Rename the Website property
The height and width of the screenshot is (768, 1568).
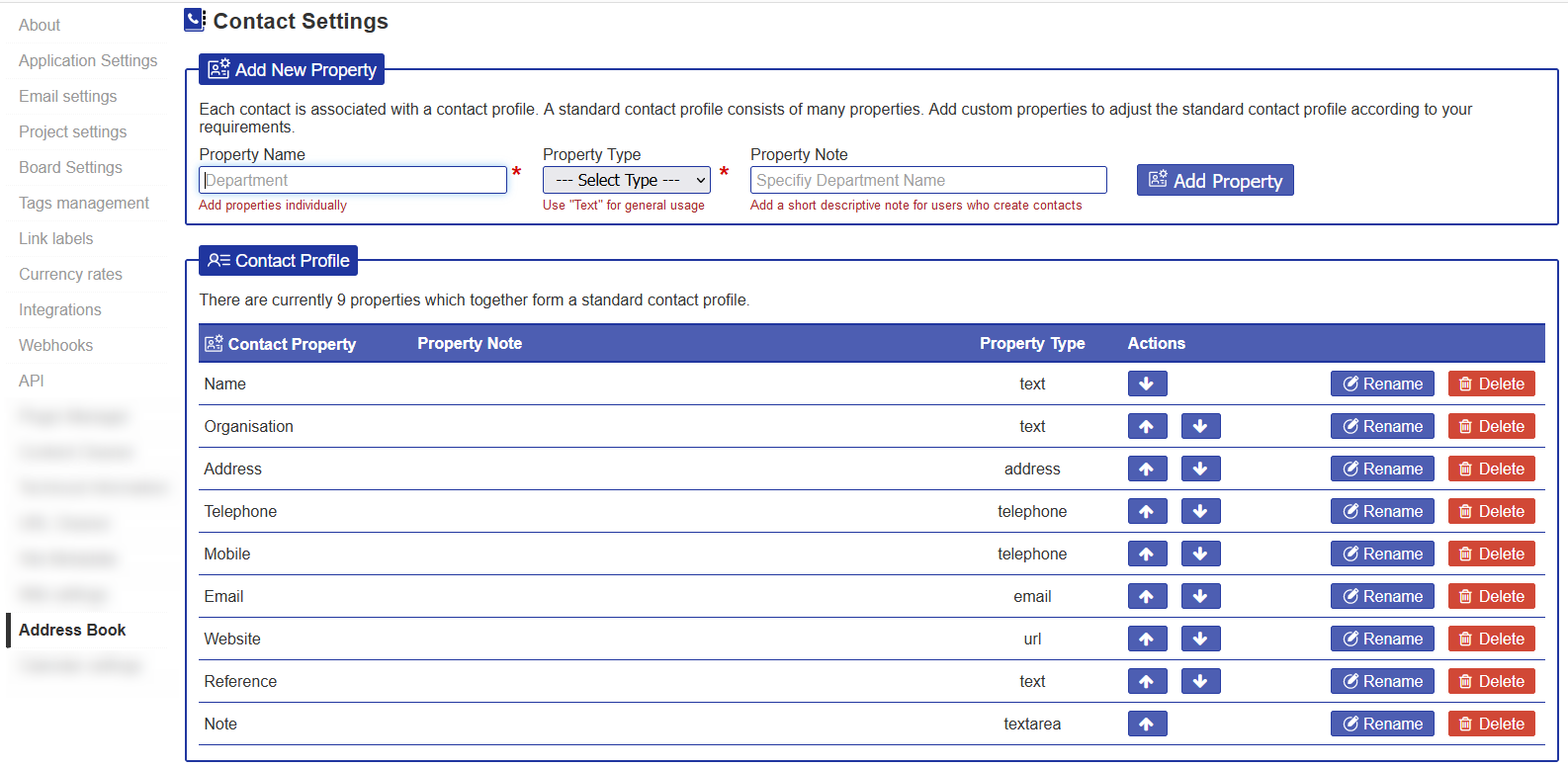coord(1382,639)
